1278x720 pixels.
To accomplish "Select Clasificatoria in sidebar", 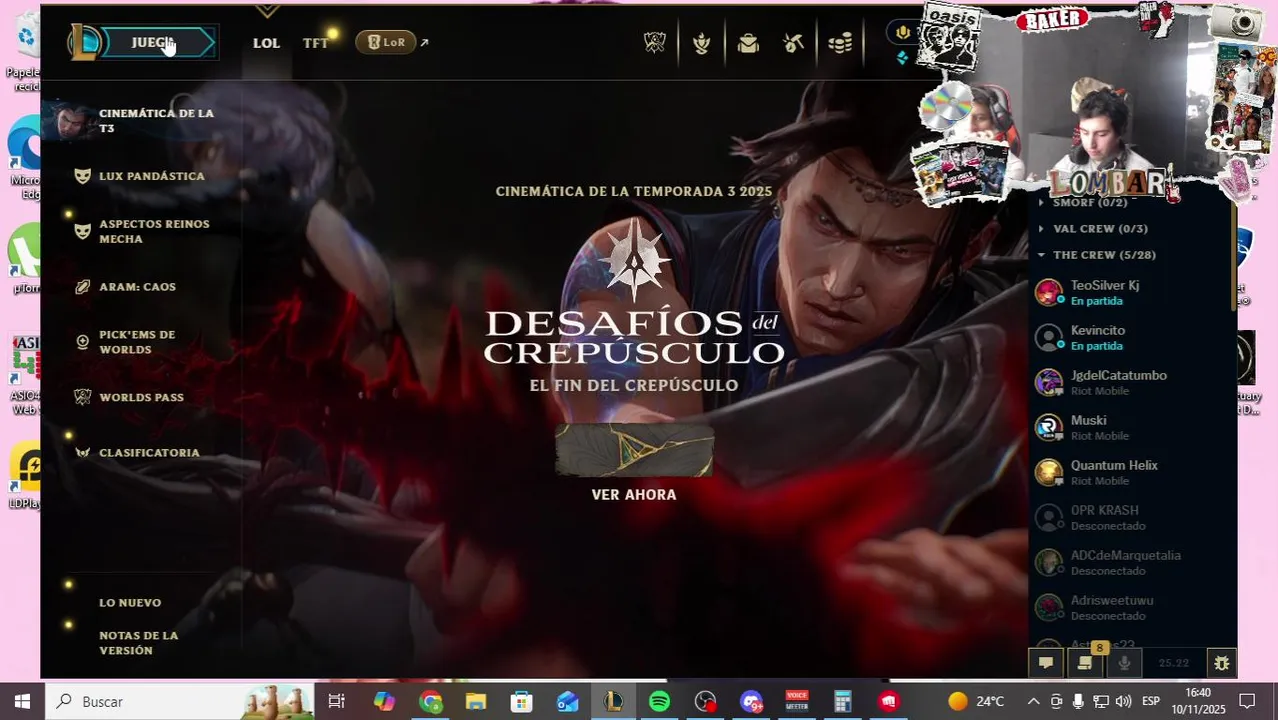I will pos(149,453).
